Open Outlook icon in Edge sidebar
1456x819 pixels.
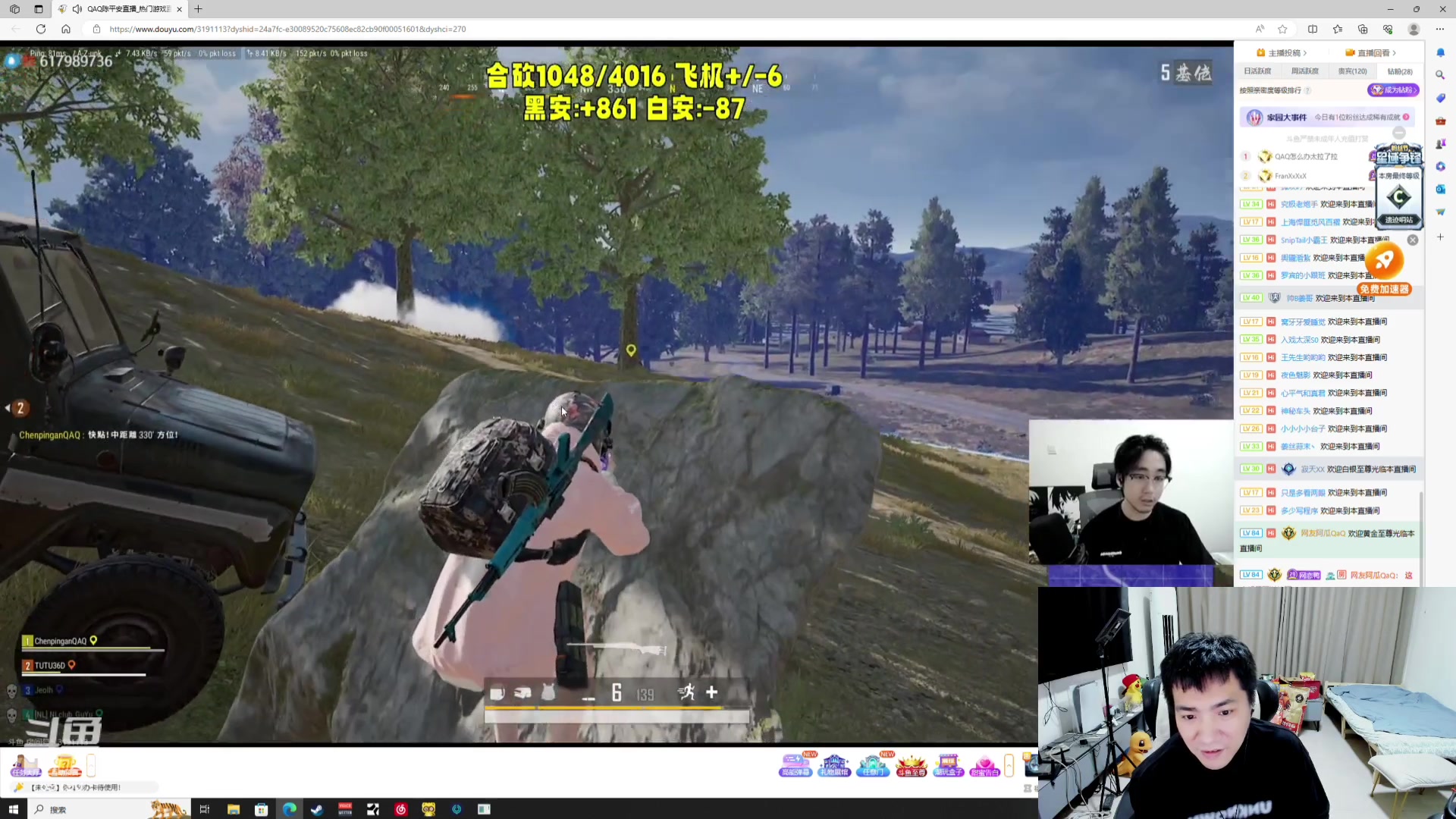click(1440, 189)
